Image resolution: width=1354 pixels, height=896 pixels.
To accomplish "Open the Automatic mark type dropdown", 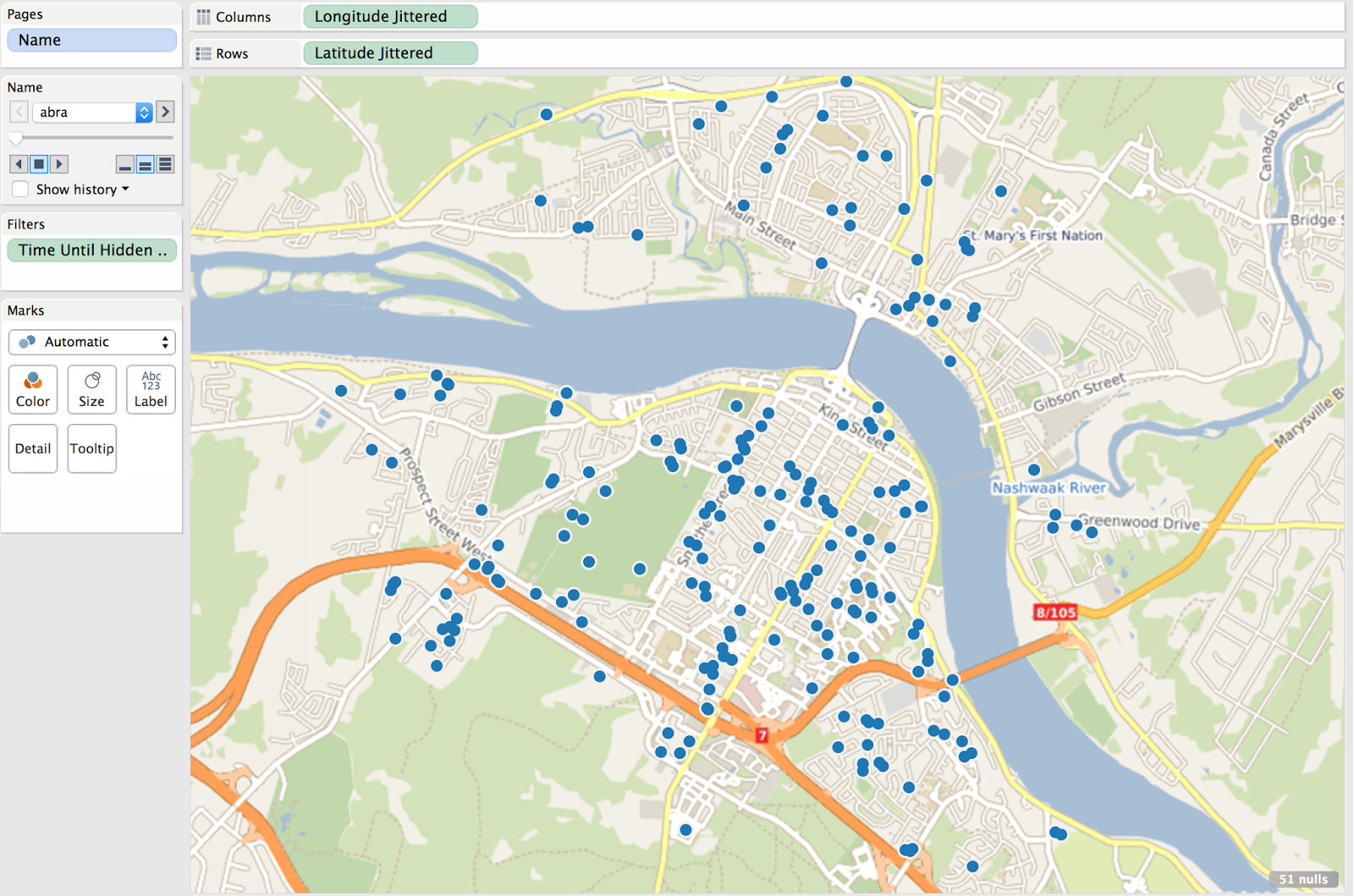I will coord(91,342).
